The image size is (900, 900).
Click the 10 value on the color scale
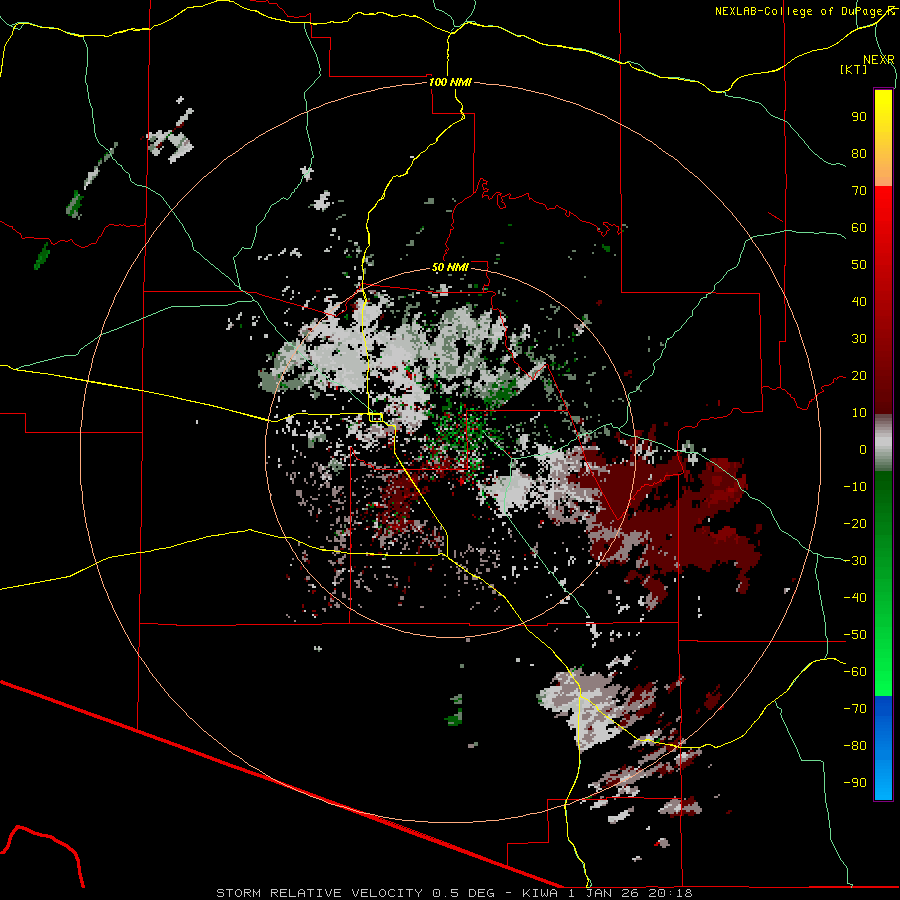tap(859, 413)
